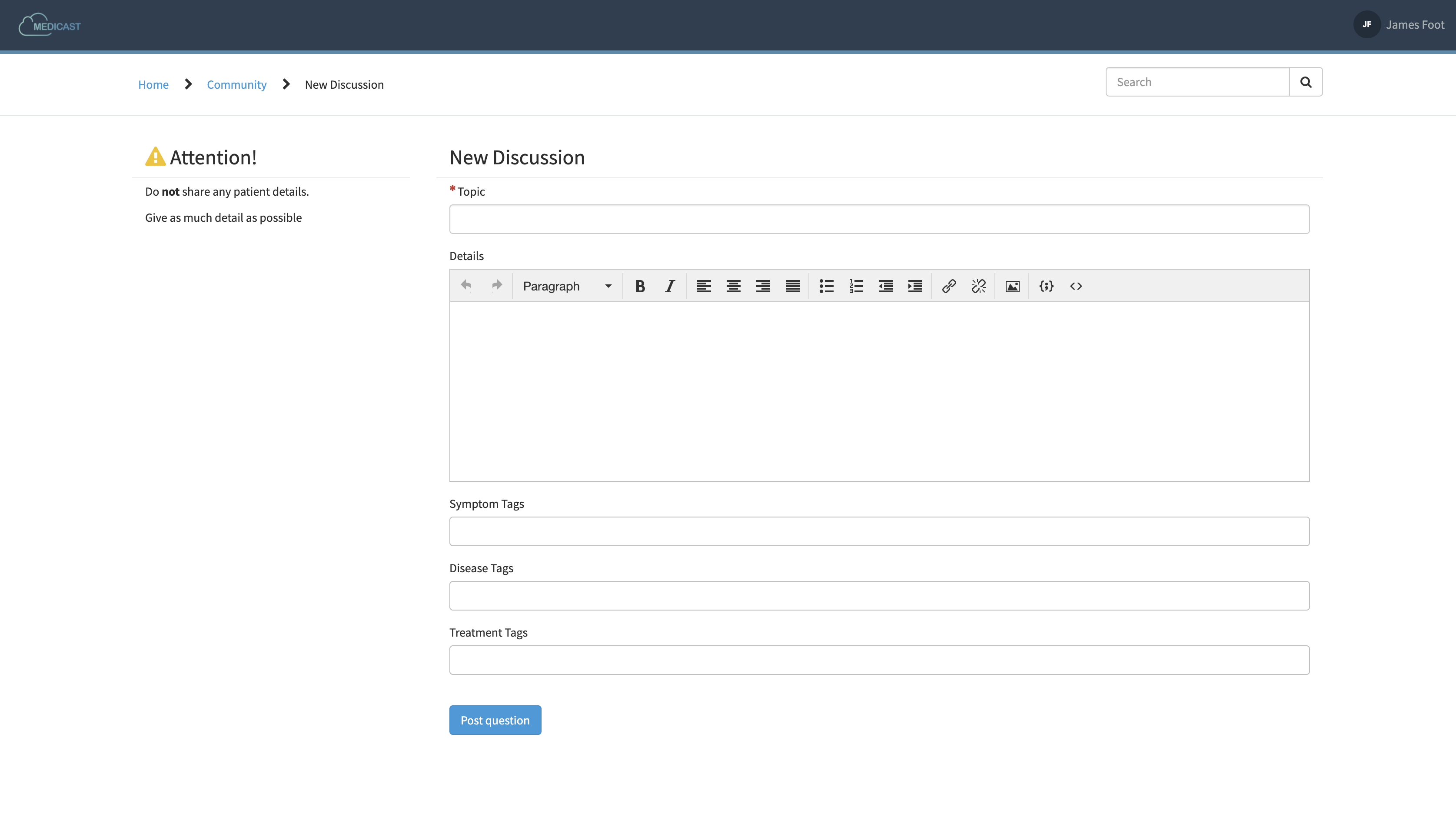Image resolution: width=1456 pixels, height=821 pixels.
Task: Click the search magnifier button
Action: point(1306,82)
